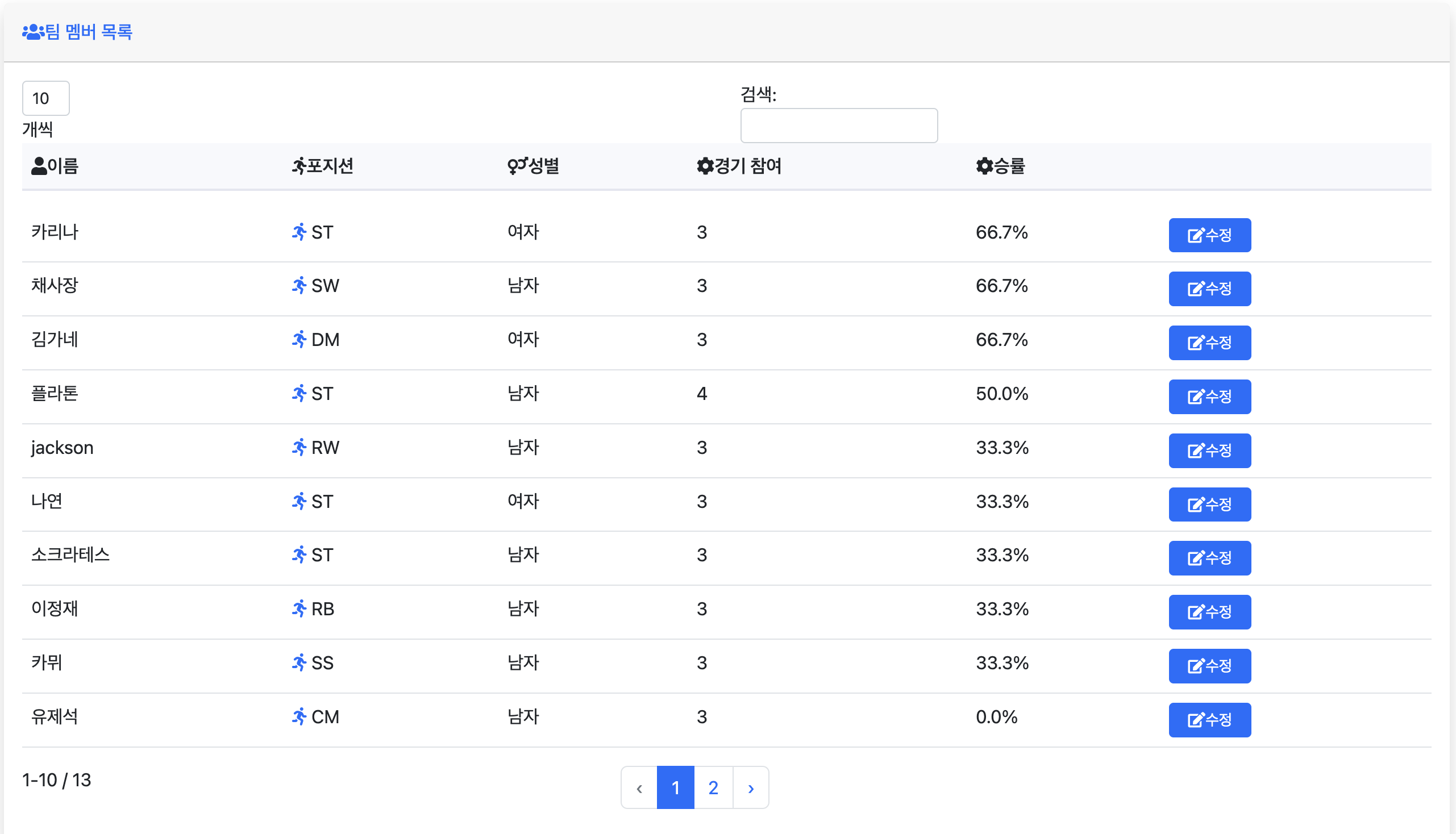
Task: Edit 유제석 using 수정 button
Action: click(x=1209, y=719)
